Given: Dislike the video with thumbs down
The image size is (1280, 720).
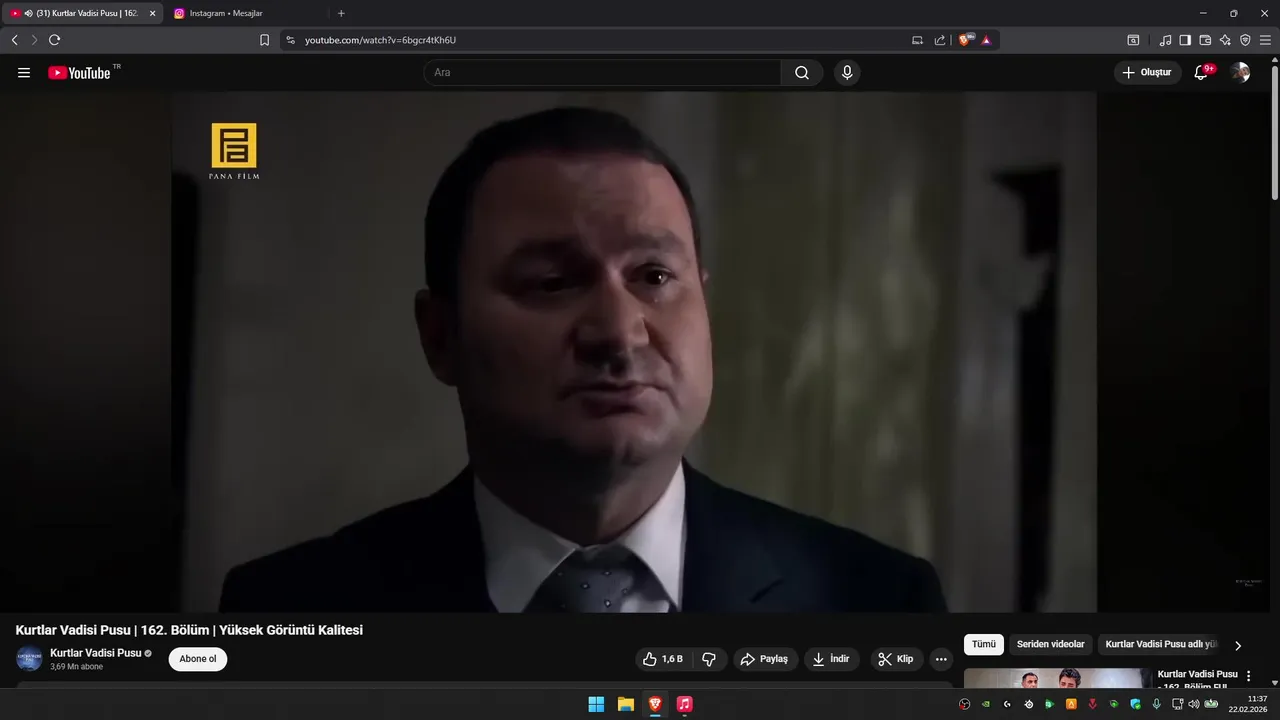Looking at the screenshot, I should click(709, 659).
